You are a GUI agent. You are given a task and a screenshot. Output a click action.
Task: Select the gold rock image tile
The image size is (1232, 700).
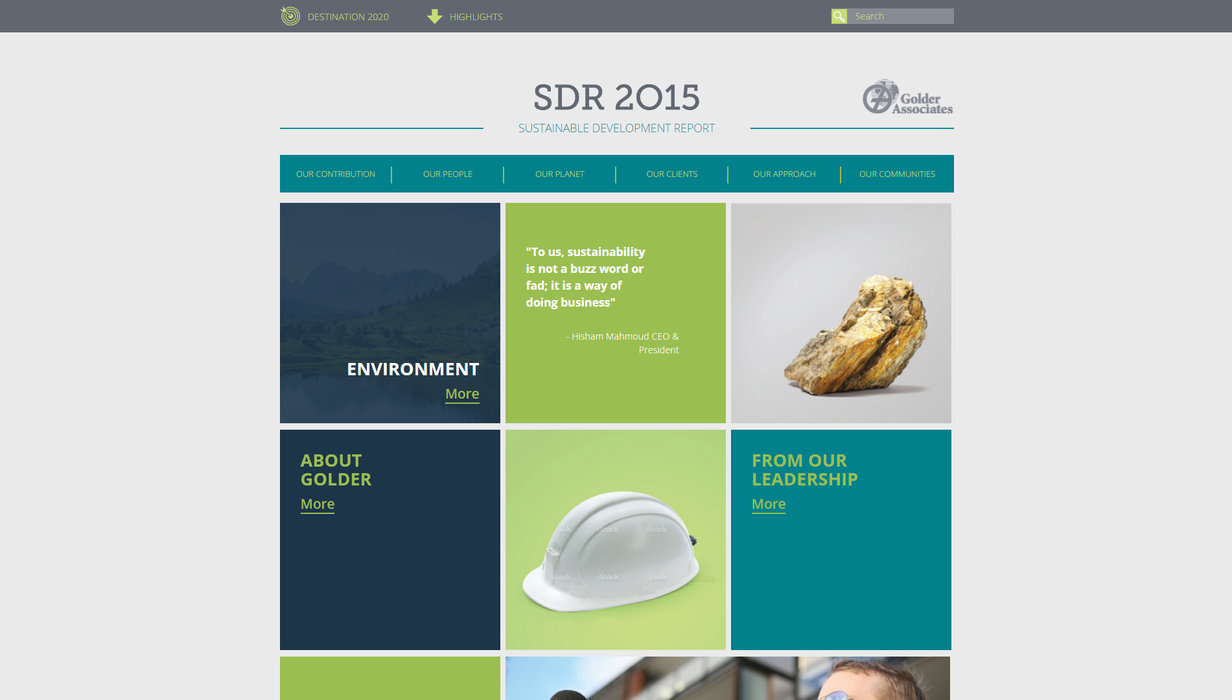click(841, 313)
